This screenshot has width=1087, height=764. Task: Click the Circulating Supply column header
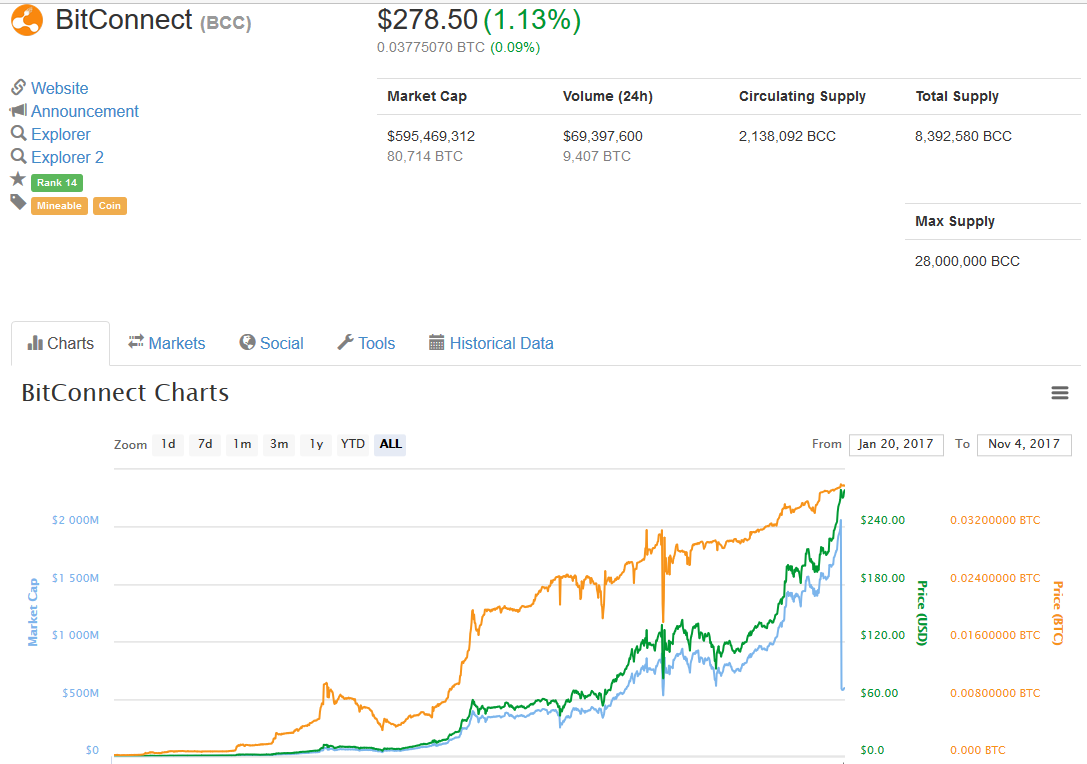click(802, 96)
